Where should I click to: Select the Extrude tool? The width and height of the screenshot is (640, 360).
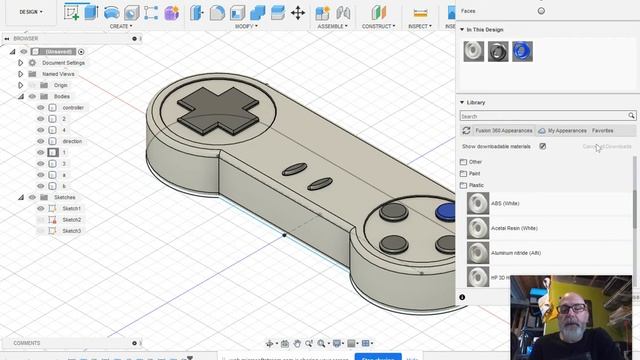91,12
